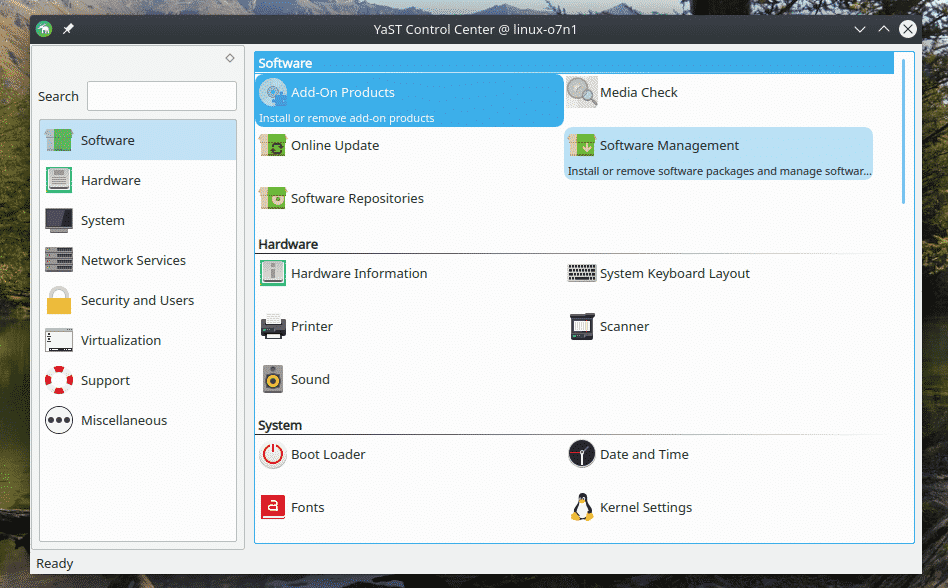948x588 pixels.
Task: Click the blue Software section header
Action: tap(574, 63)
